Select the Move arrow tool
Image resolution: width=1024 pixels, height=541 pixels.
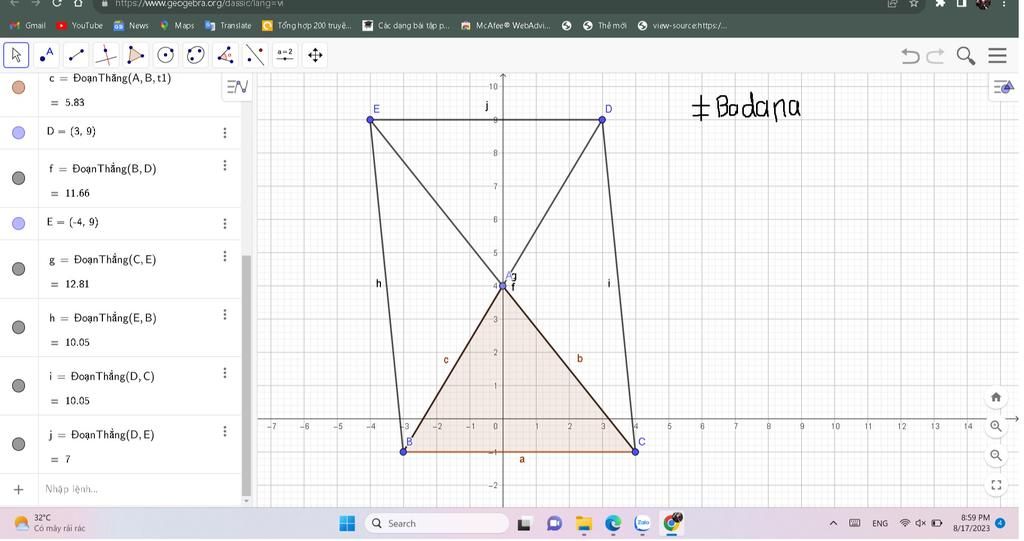tap(16, 55)
